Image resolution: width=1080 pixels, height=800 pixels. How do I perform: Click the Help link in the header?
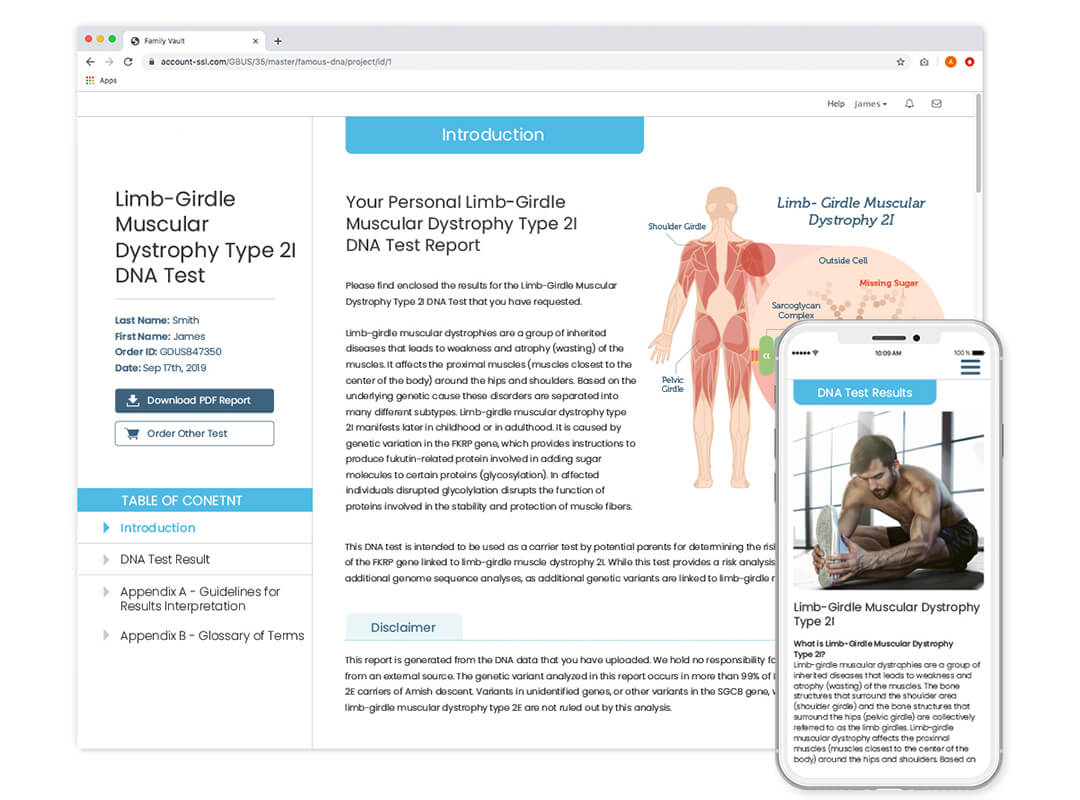(835, 104)
